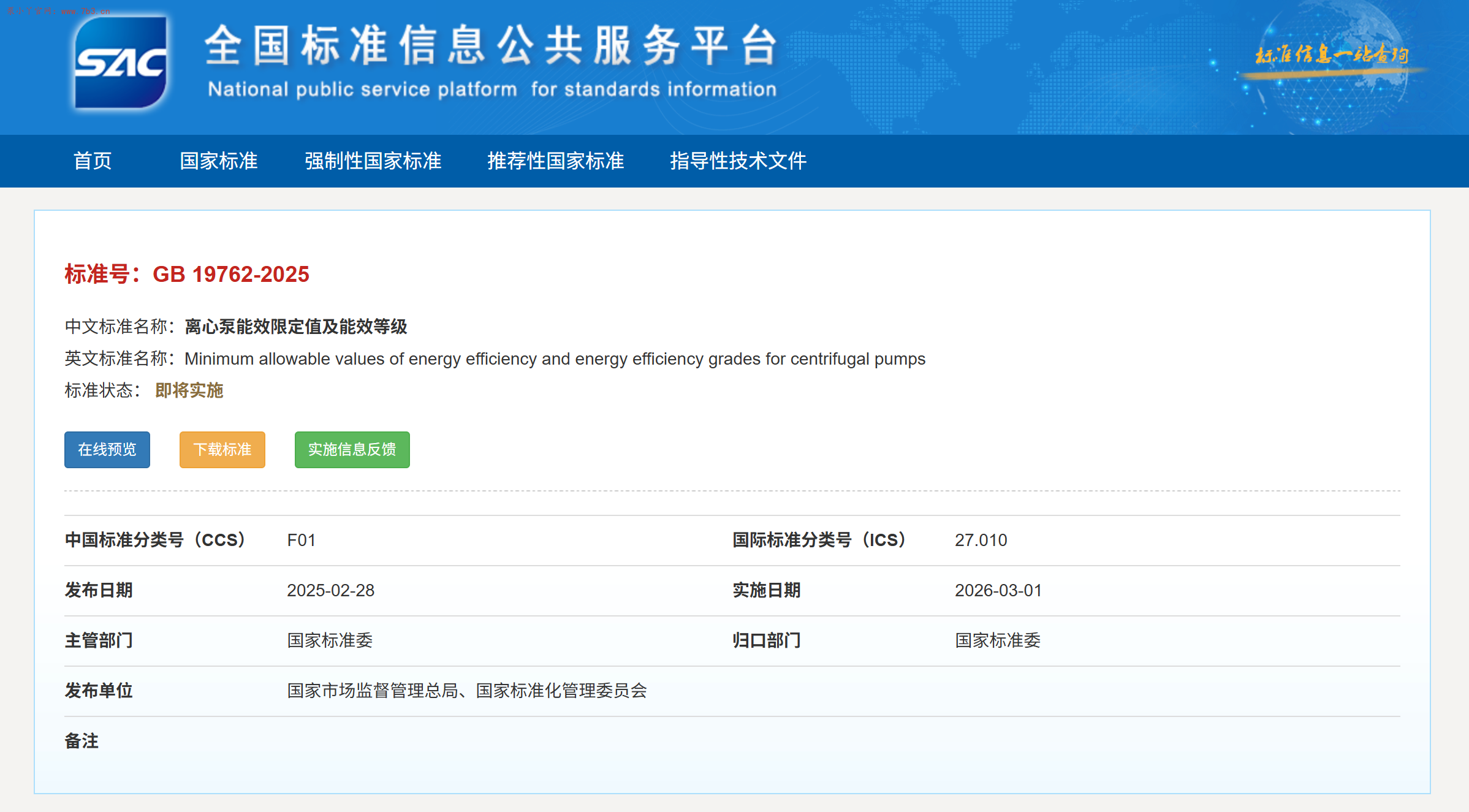Image resolution: width=1469 pixels, height=812 pixels.
Task: Click 主管部门 value 国家标准委
Action: (330, 640)
